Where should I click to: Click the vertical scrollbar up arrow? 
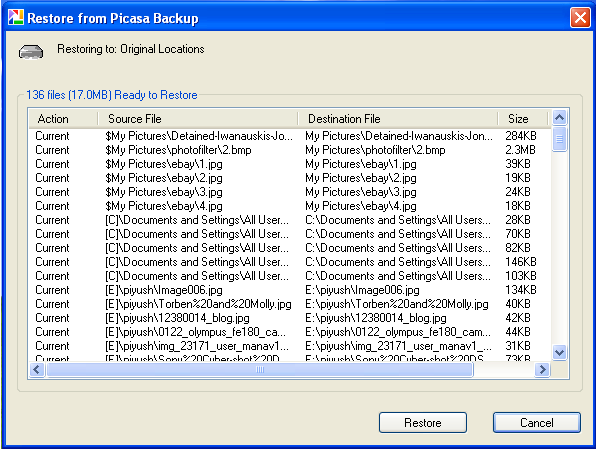tap(559, 117)
